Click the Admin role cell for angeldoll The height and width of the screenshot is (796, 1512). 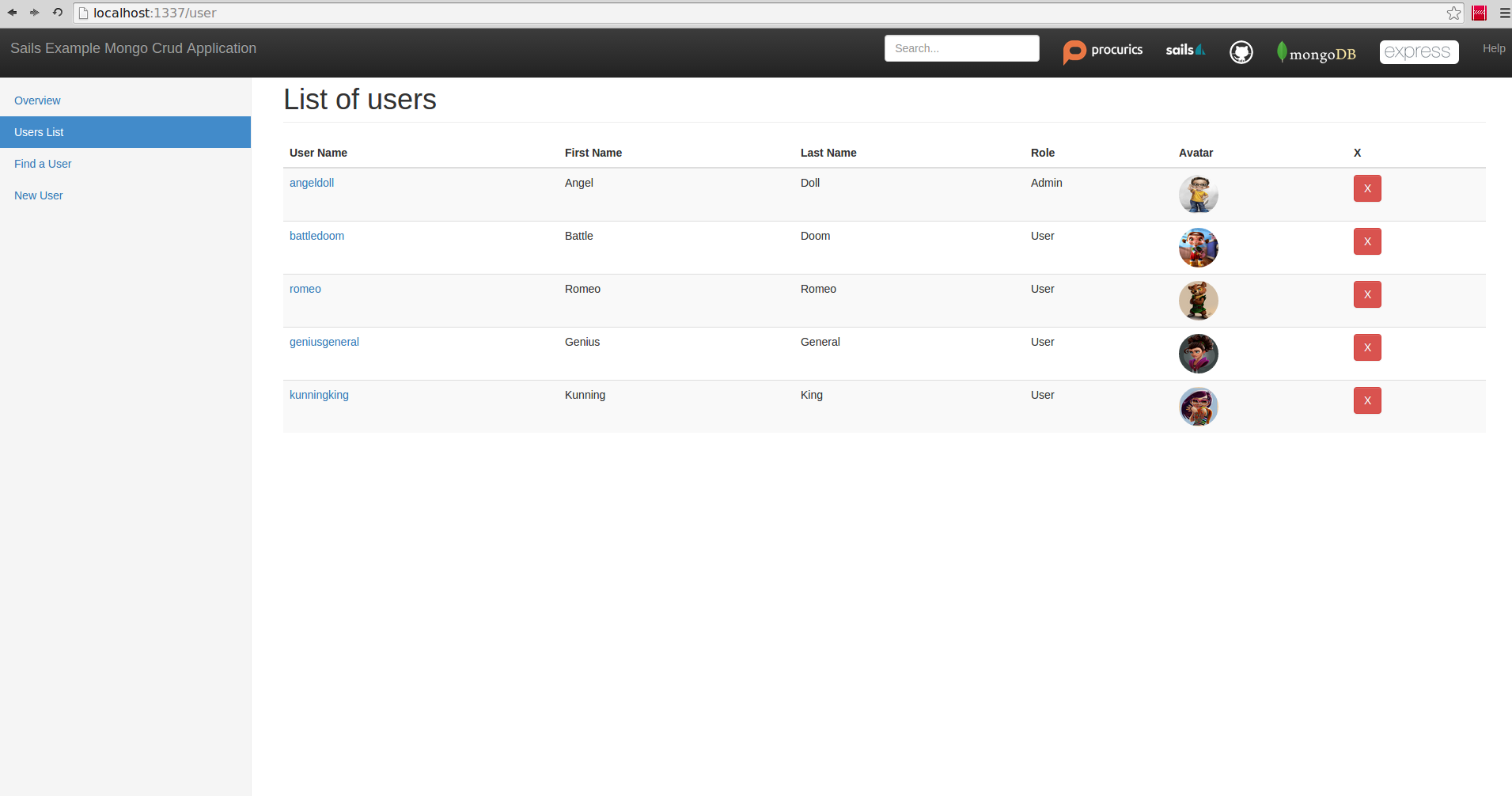[x=1046, y=183]
